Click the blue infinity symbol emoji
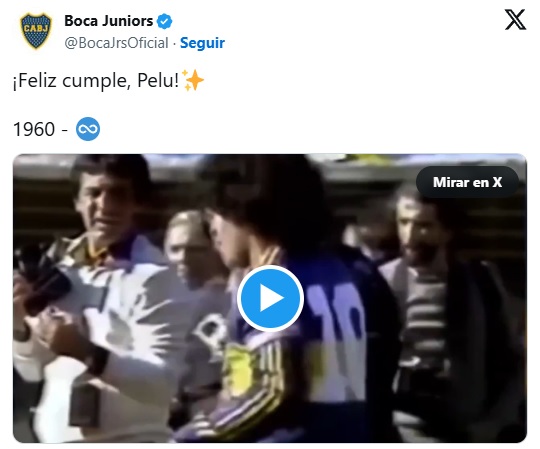 [88, 129]
